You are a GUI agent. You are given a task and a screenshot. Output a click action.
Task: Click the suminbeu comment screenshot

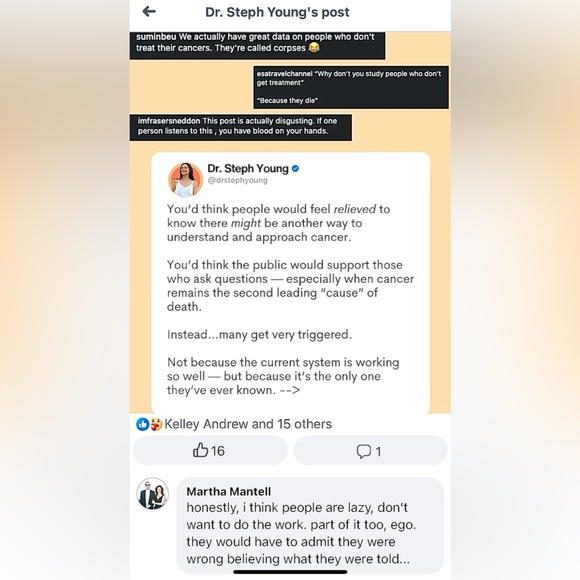pos(257,45)
